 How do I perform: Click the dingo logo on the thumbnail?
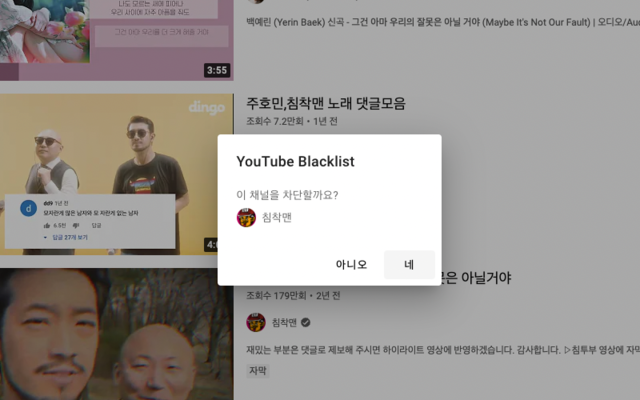tap(207, 107)
